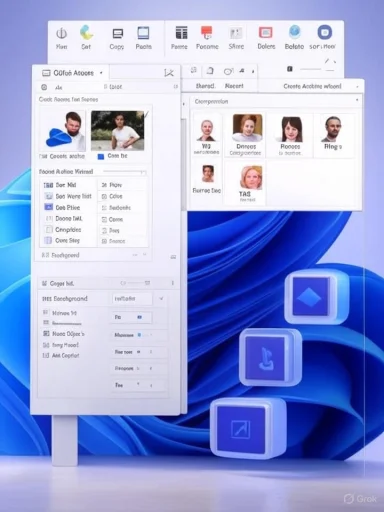Click the blue icon next to 'Gea Ptice'
Screen dimensions: 384x512
(49, 207)
